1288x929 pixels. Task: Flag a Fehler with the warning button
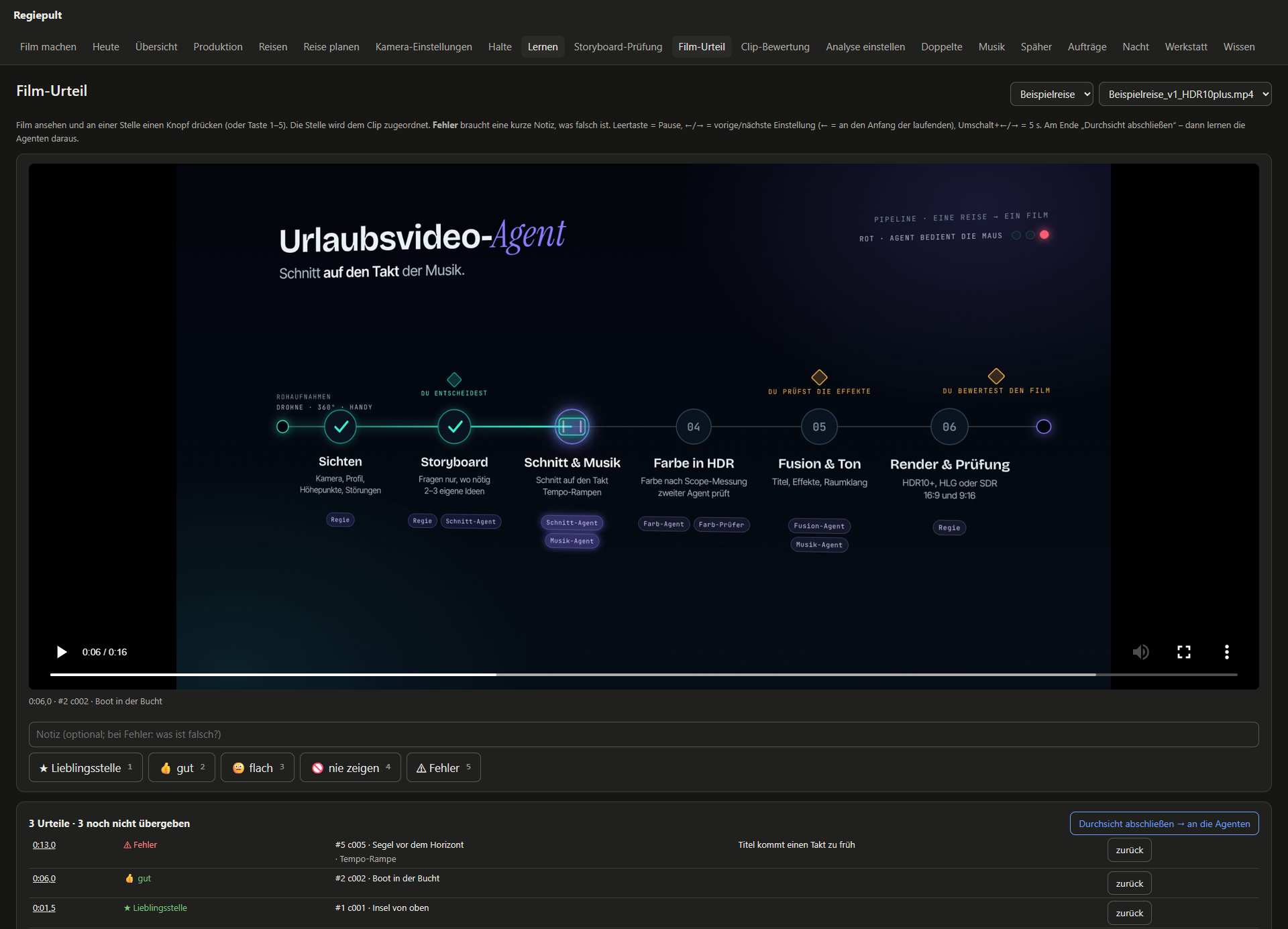[x=443, y=767]
